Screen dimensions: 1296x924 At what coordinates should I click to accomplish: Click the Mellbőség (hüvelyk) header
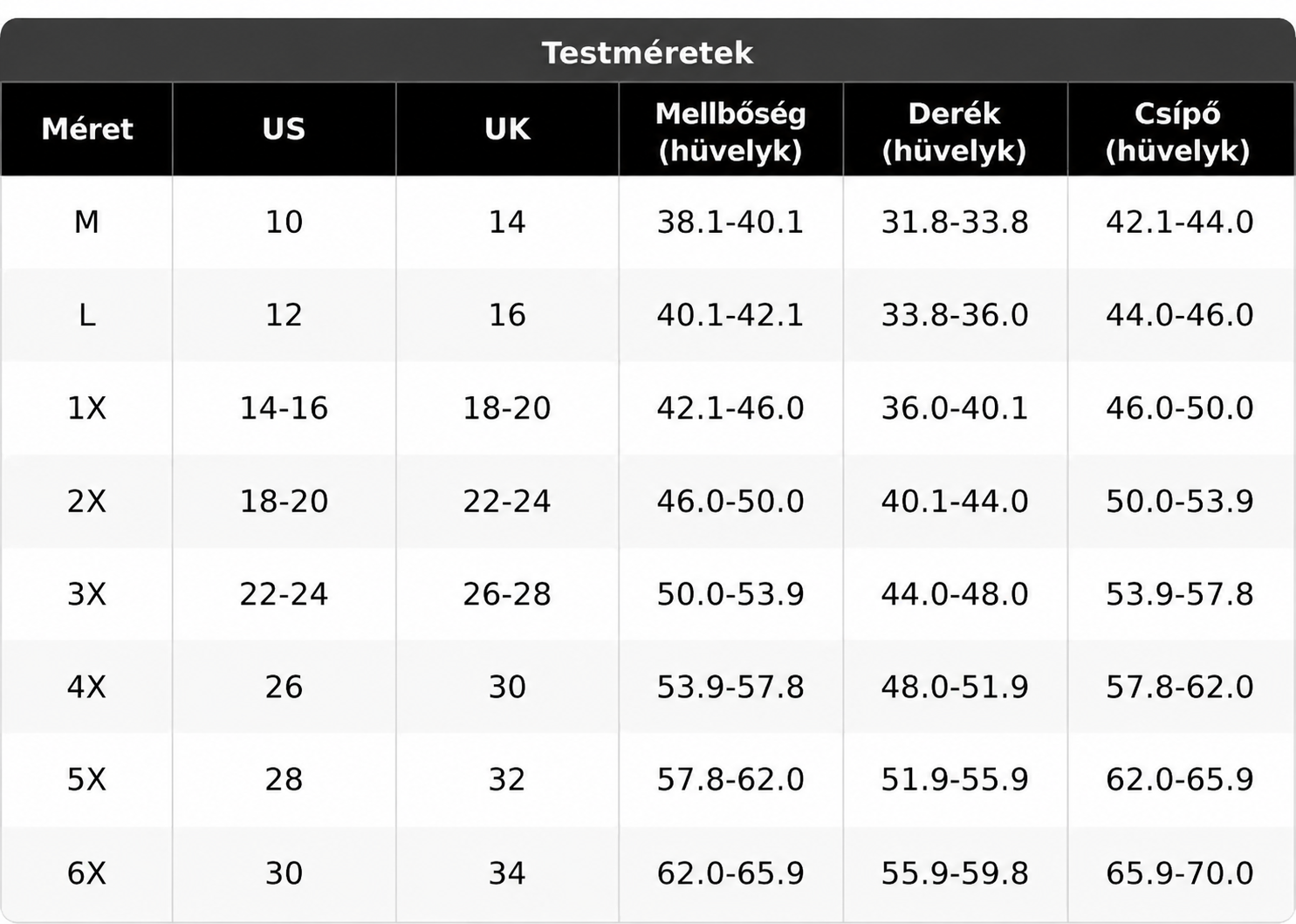pyautogui.click(x=730, y=132)
